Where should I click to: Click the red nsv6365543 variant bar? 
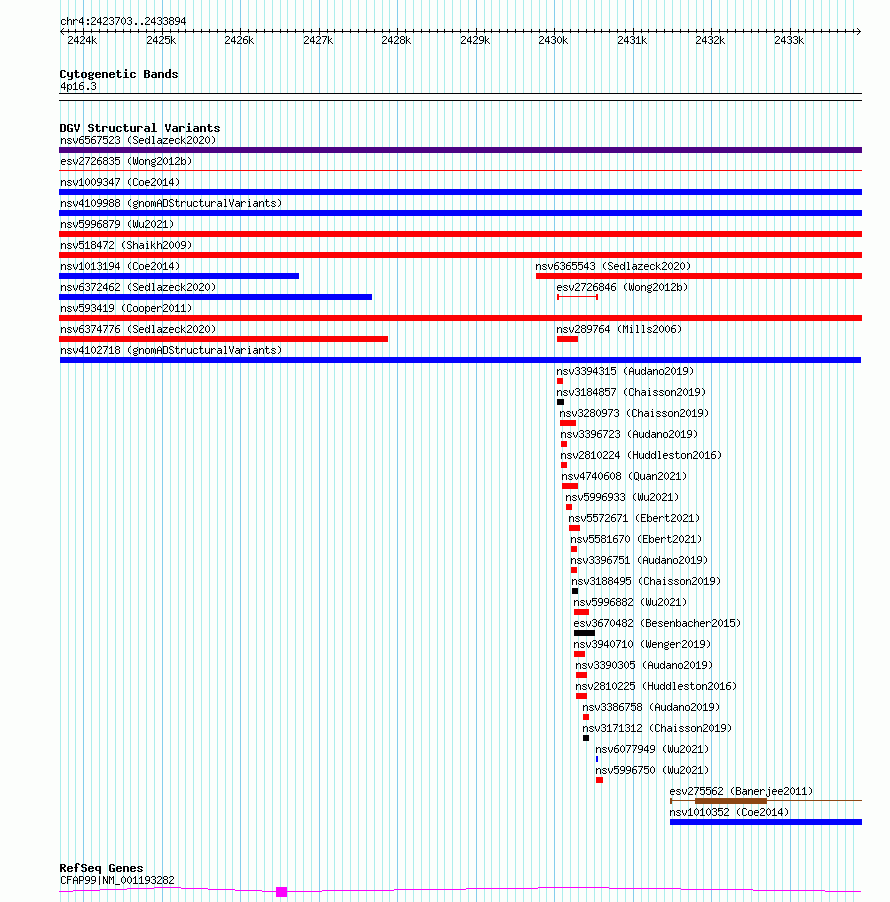tap(699, 276)
